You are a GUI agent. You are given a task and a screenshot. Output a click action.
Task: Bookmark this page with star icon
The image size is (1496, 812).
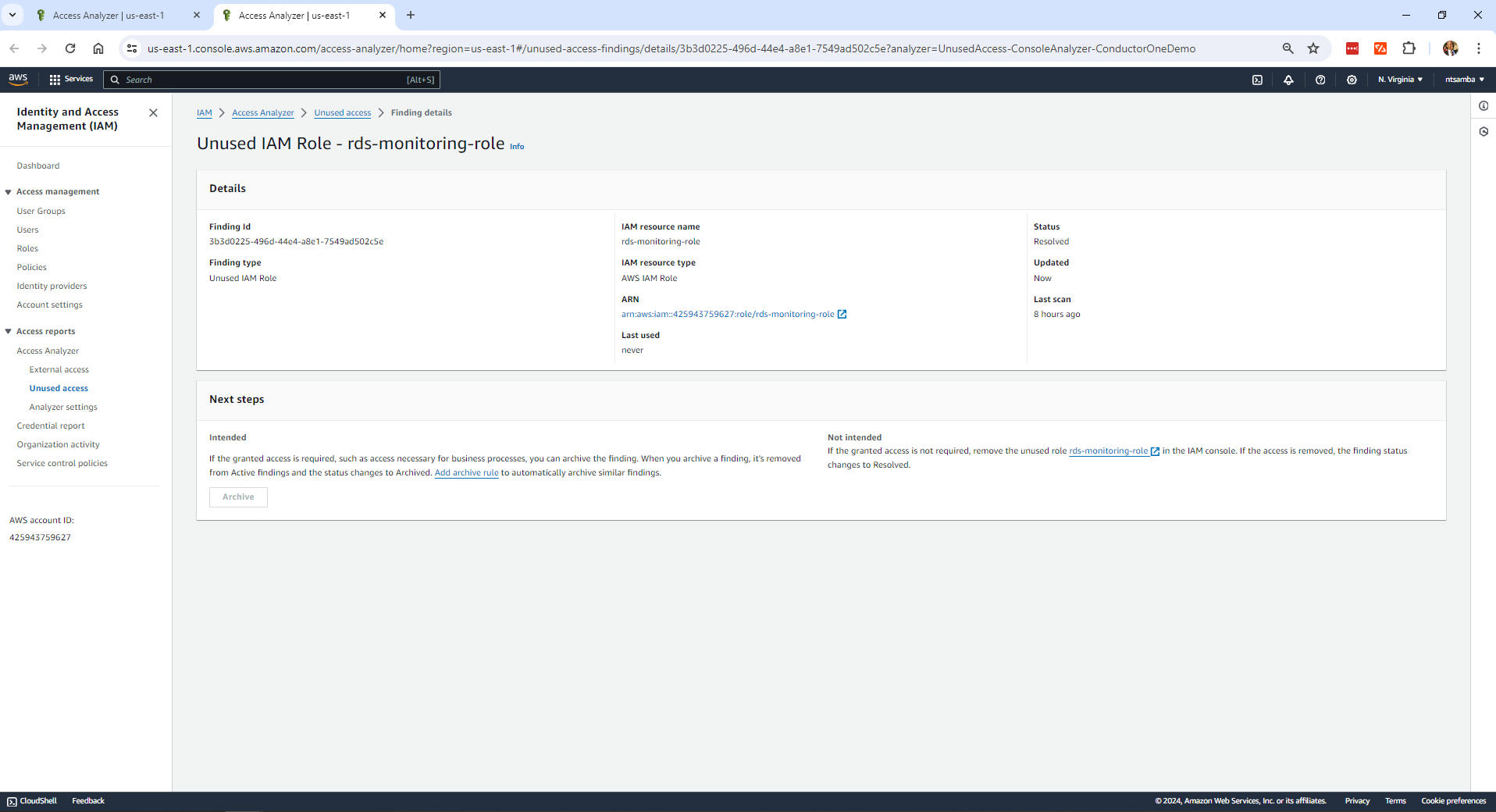coord(1313,48)
